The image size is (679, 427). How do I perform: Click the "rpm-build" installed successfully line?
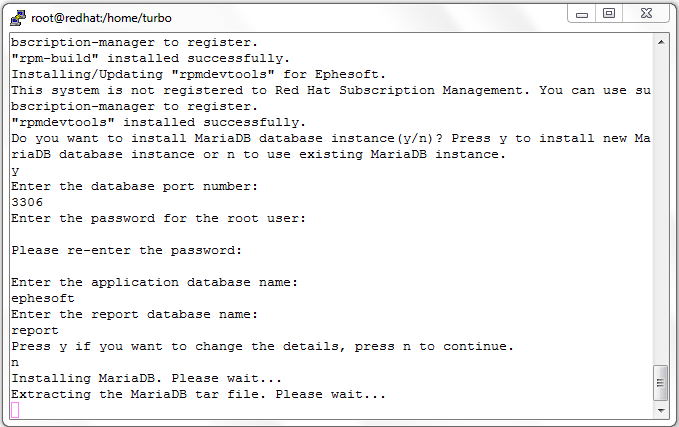[150, 58]
